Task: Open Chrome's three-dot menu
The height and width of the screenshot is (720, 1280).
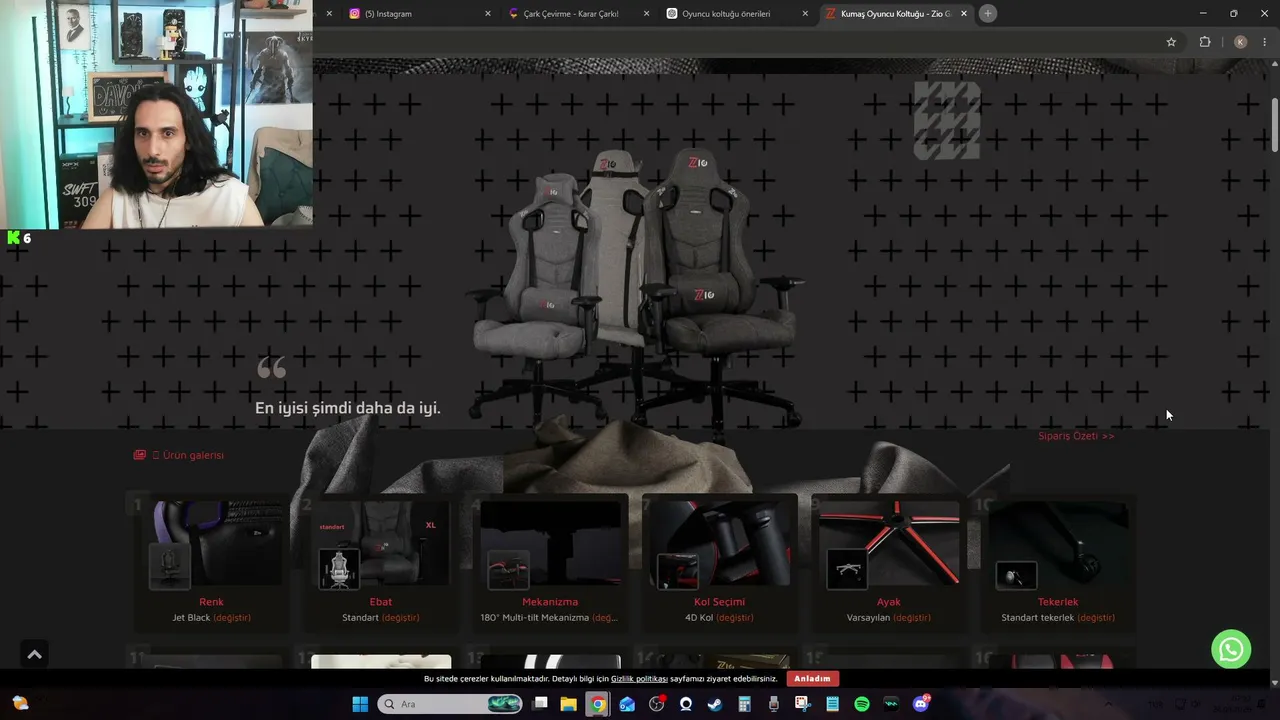Action: click(x=1265, y=42)
